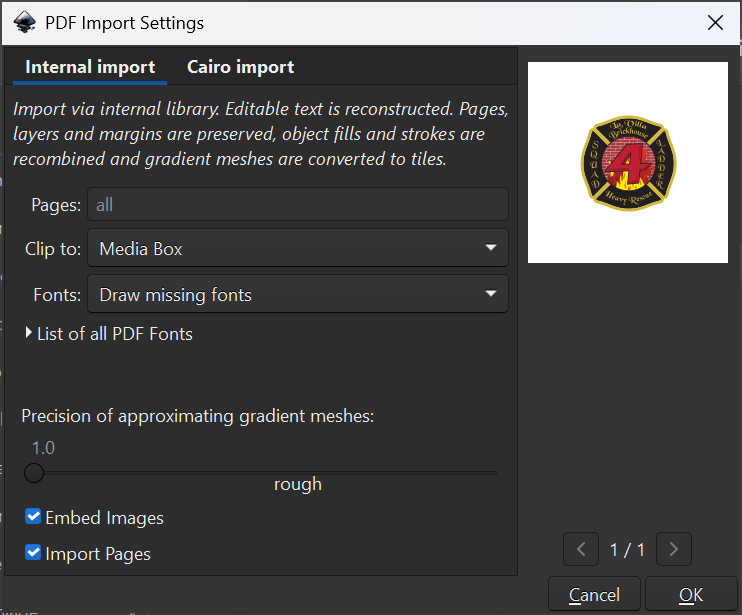Image resolution: width=742 pixels, height=615 pixels.
Task: Expand the List of all PDF Fonts
Action: [x=108, y=334]
